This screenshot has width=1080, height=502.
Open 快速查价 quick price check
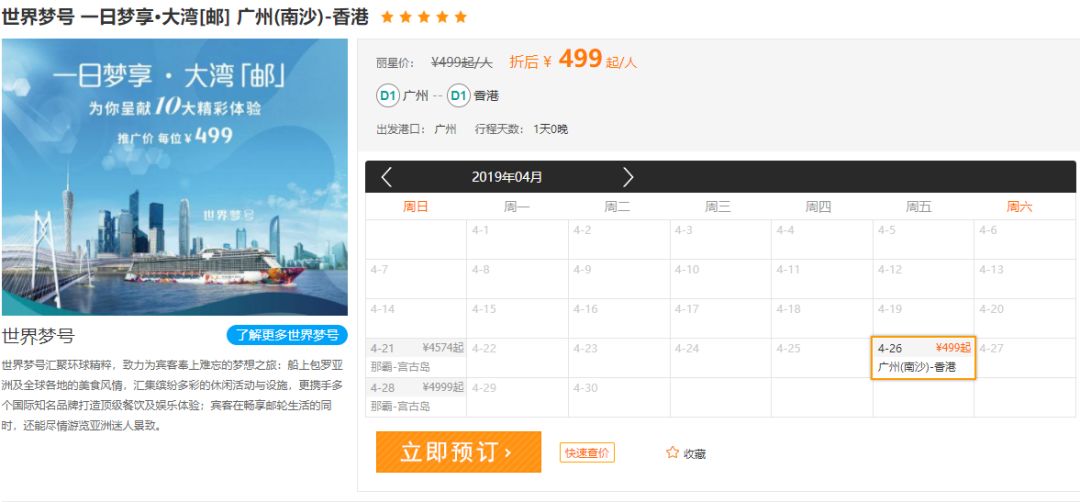pyautogui.click(x=587, y=452)
